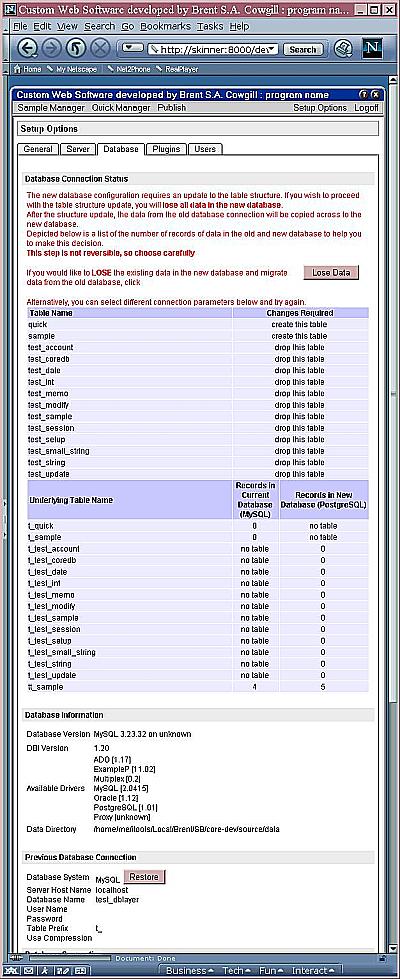The height and width of the screenshot is (979, 400).
Task: Open the Address Book icon in status bar
Action: click(79, 971)
